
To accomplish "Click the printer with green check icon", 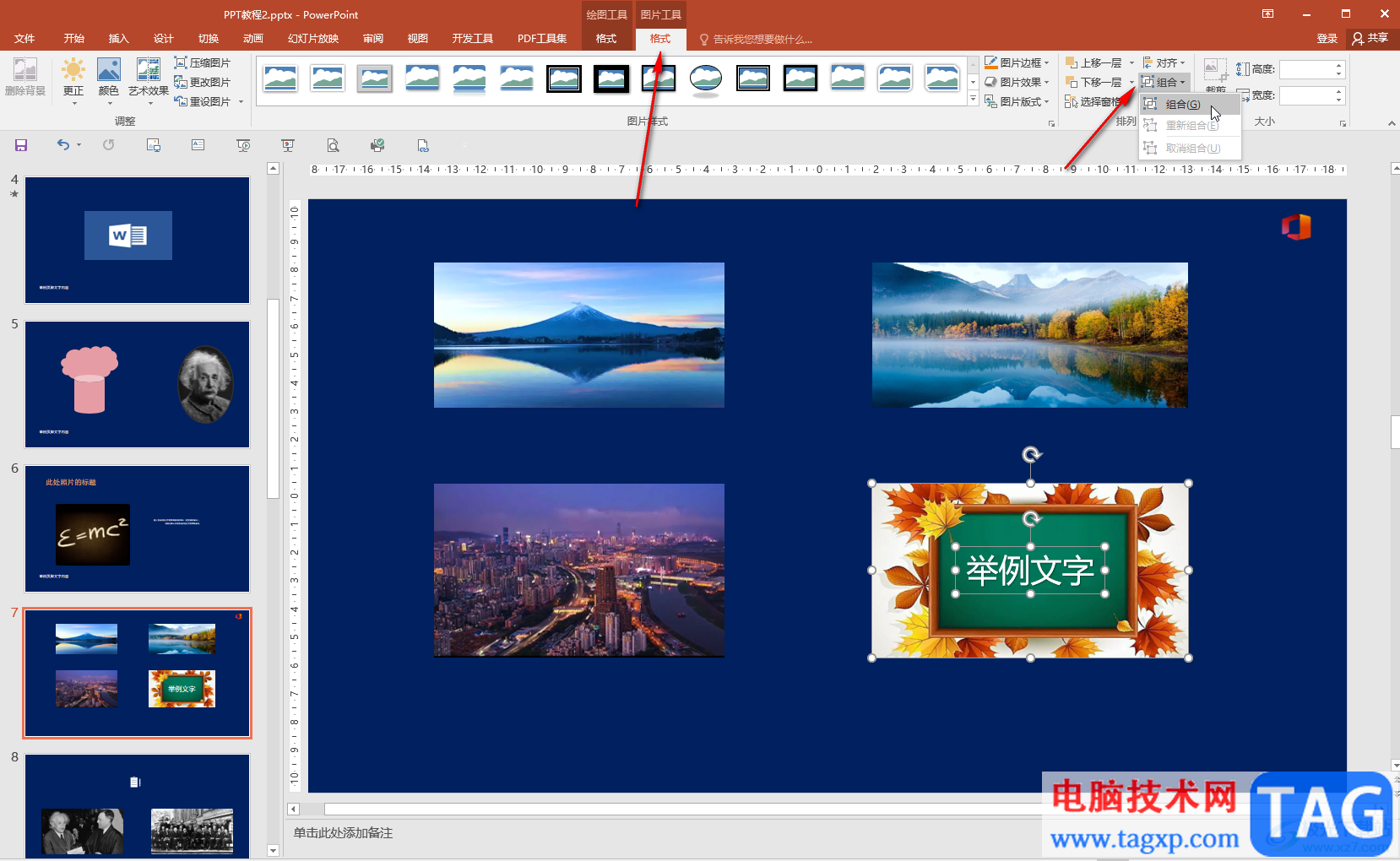I will coord(377,145).
